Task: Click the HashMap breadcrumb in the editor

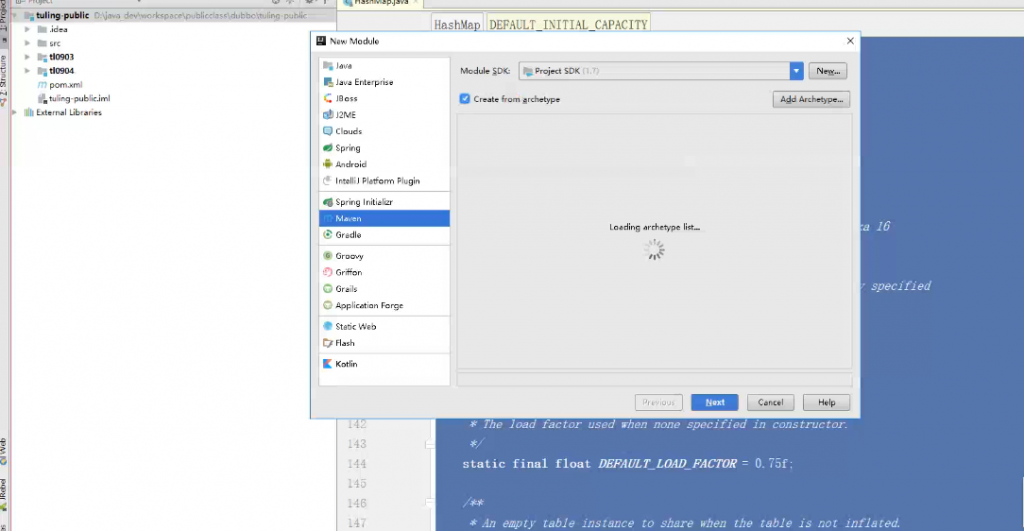Action: 457,25
